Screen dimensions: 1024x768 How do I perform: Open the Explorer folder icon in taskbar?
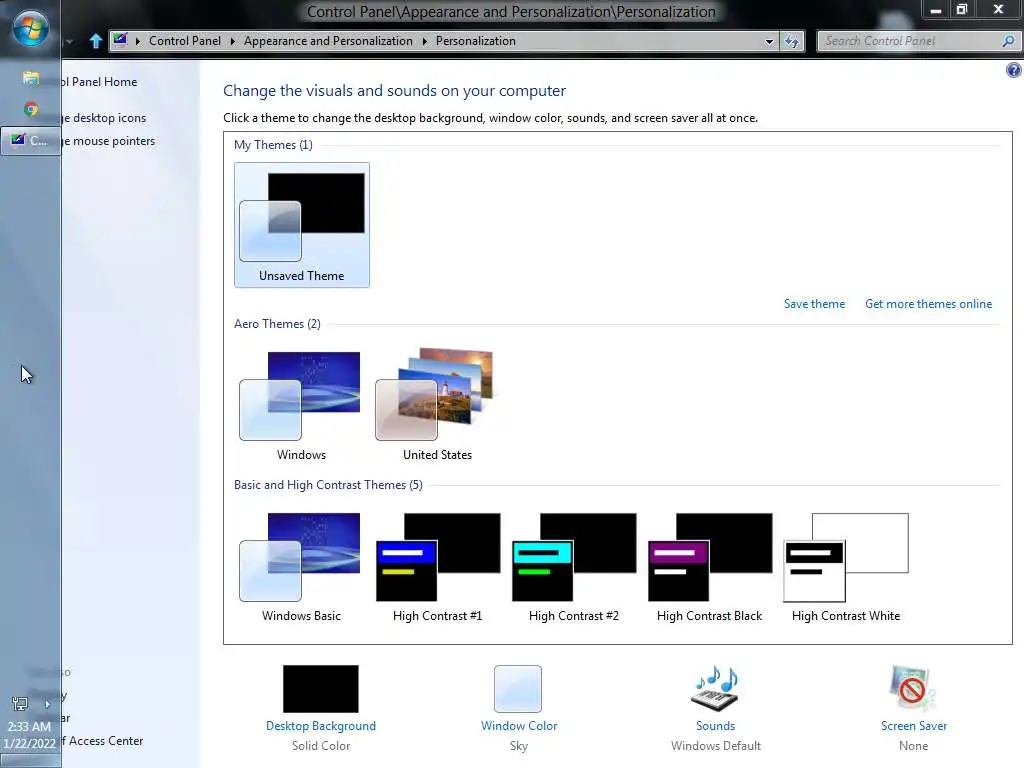pos(30,78)
